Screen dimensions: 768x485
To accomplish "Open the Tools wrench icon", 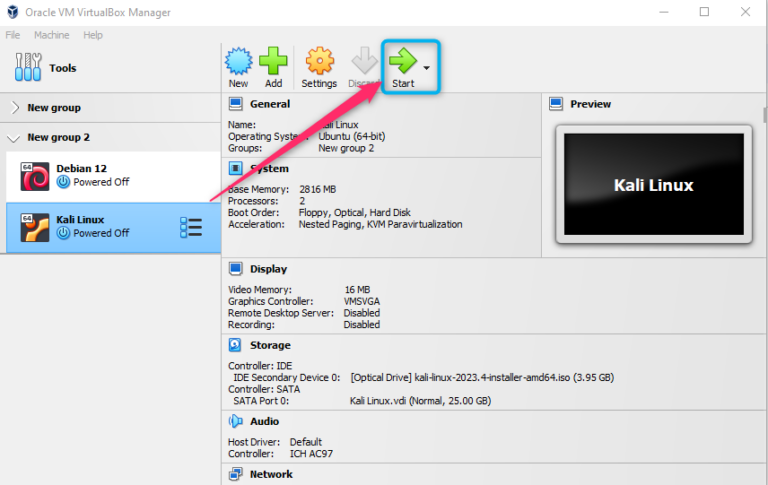I will [x=28, y=68].
